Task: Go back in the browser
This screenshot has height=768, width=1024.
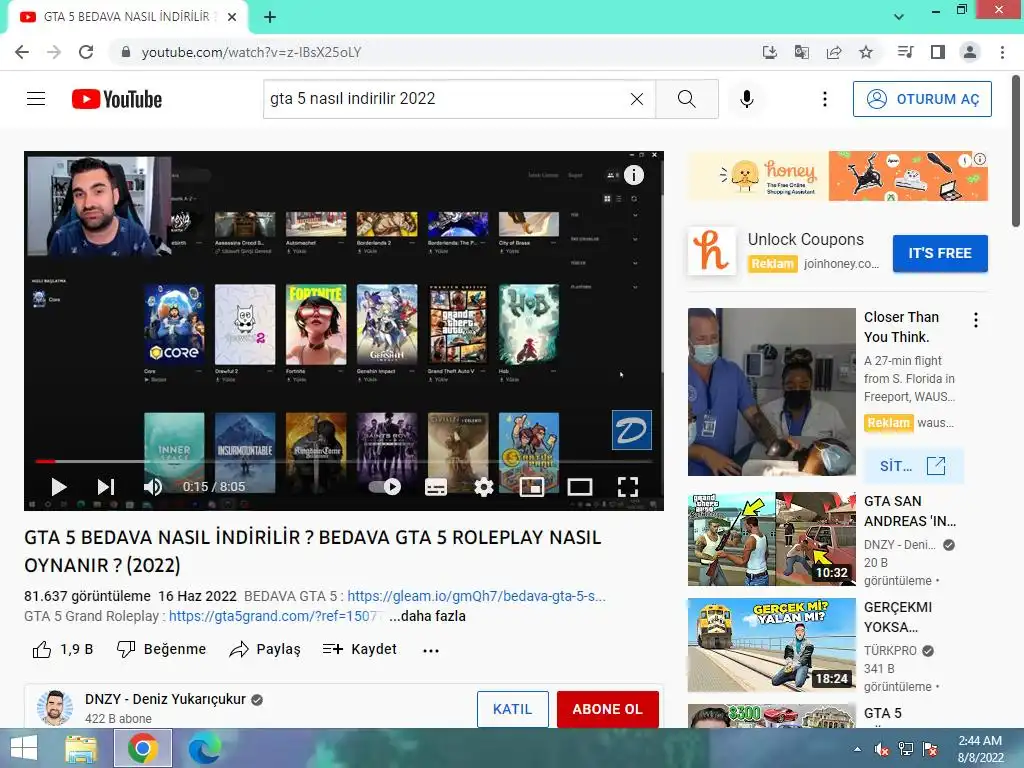Action: [22, 52]
